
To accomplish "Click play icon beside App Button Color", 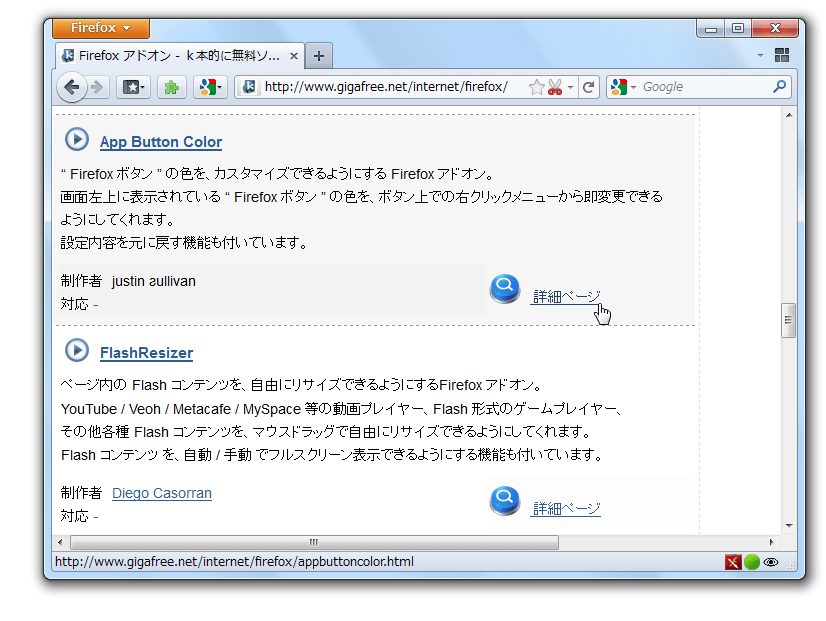I will point(77,140).
